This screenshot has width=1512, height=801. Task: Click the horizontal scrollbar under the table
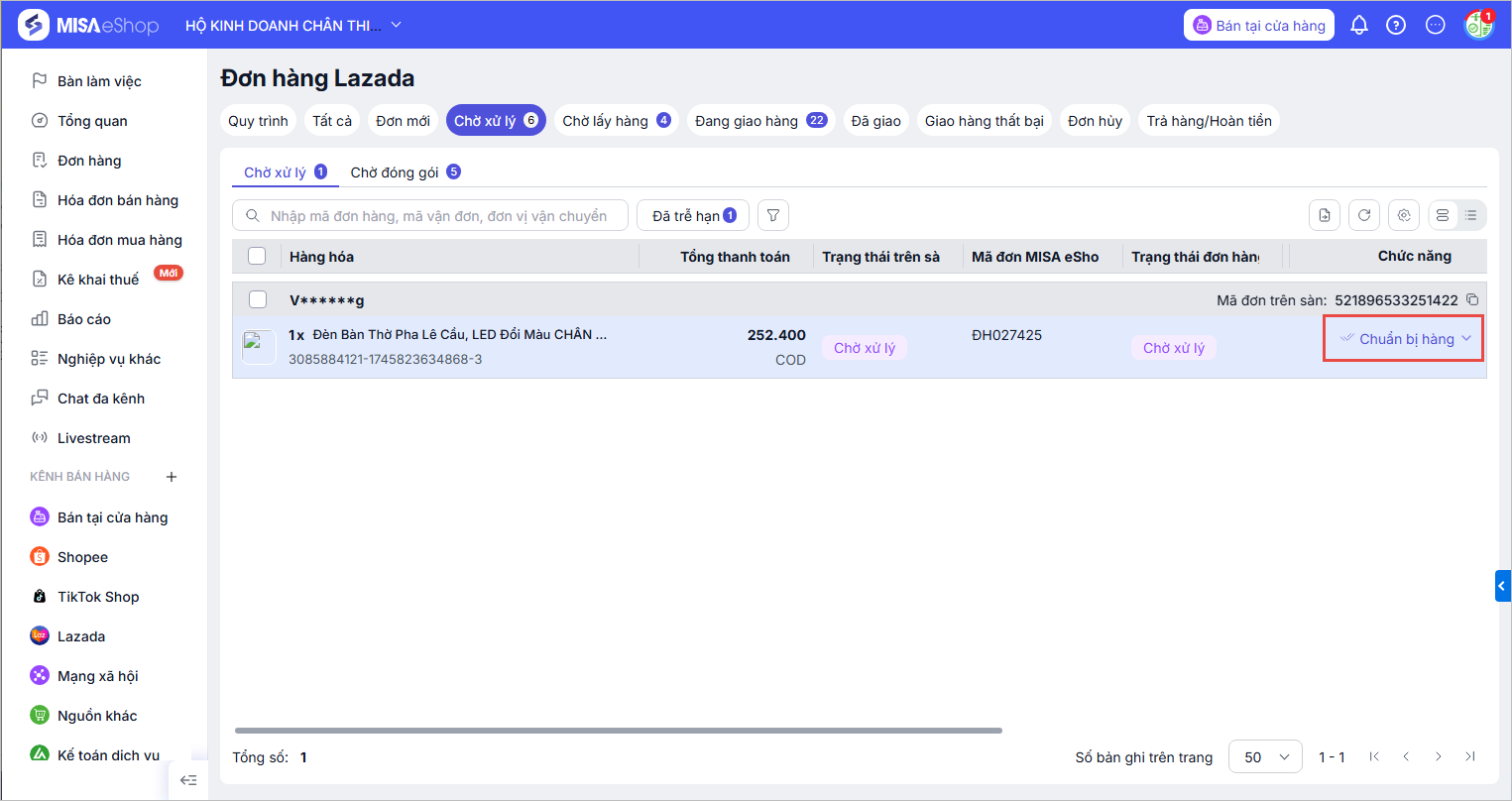[619, 731]
